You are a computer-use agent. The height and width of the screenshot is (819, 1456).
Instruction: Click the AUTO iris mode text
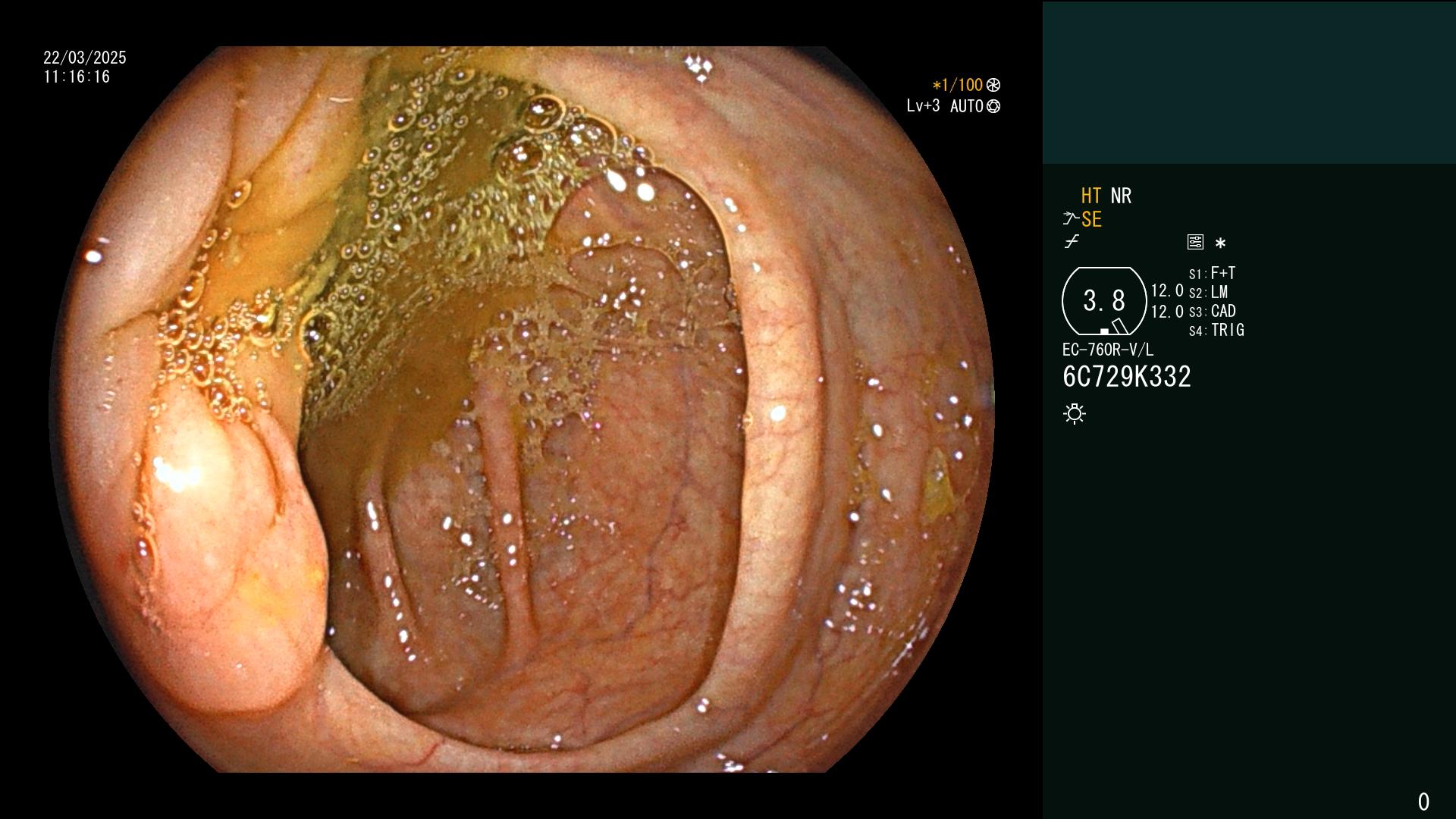967,106
